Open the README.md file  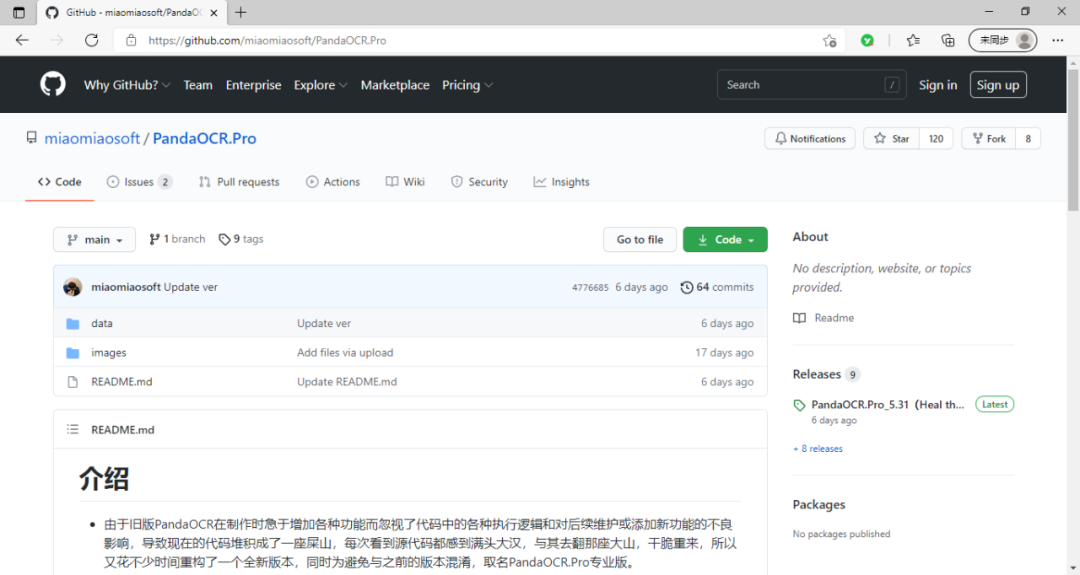click(x=122, y=381)
